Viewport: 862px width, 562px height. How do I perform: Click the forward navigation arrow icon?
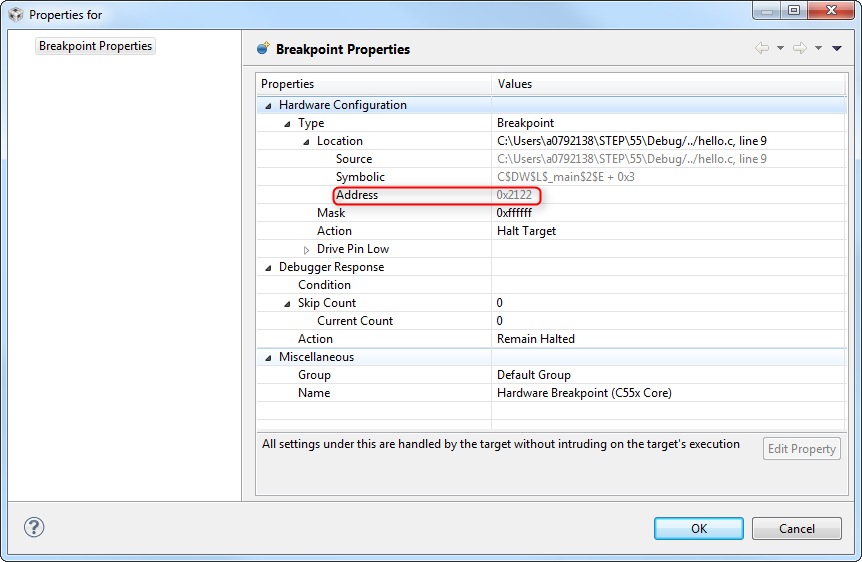coord(799,48)
